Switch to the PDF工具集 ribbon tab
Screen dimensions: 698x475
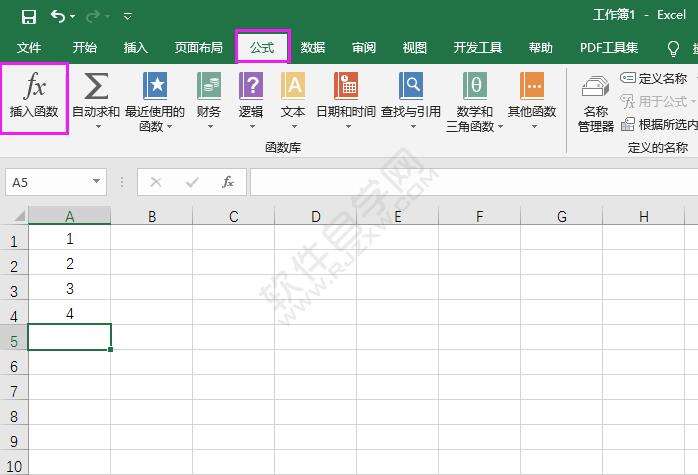pyautogui.click(x=609, y=47)
